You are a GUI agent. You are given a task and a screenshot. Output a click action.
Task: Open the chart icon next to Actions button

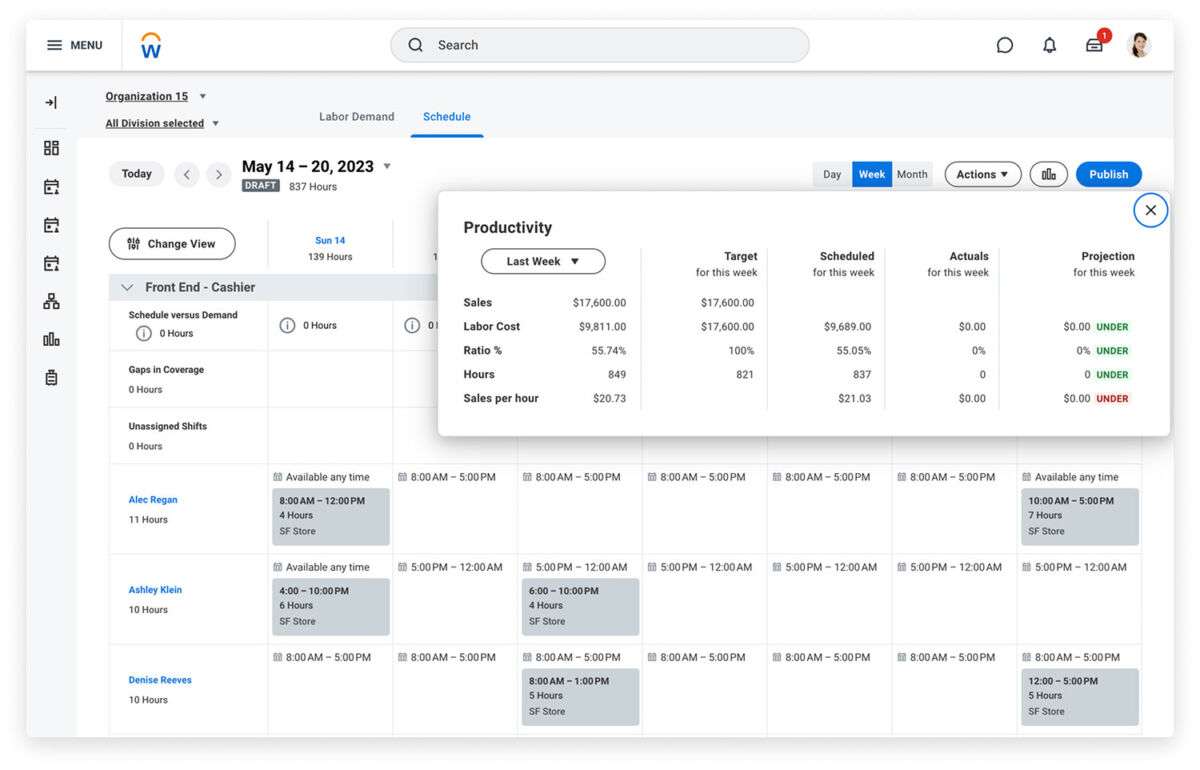click(1046, 173)
